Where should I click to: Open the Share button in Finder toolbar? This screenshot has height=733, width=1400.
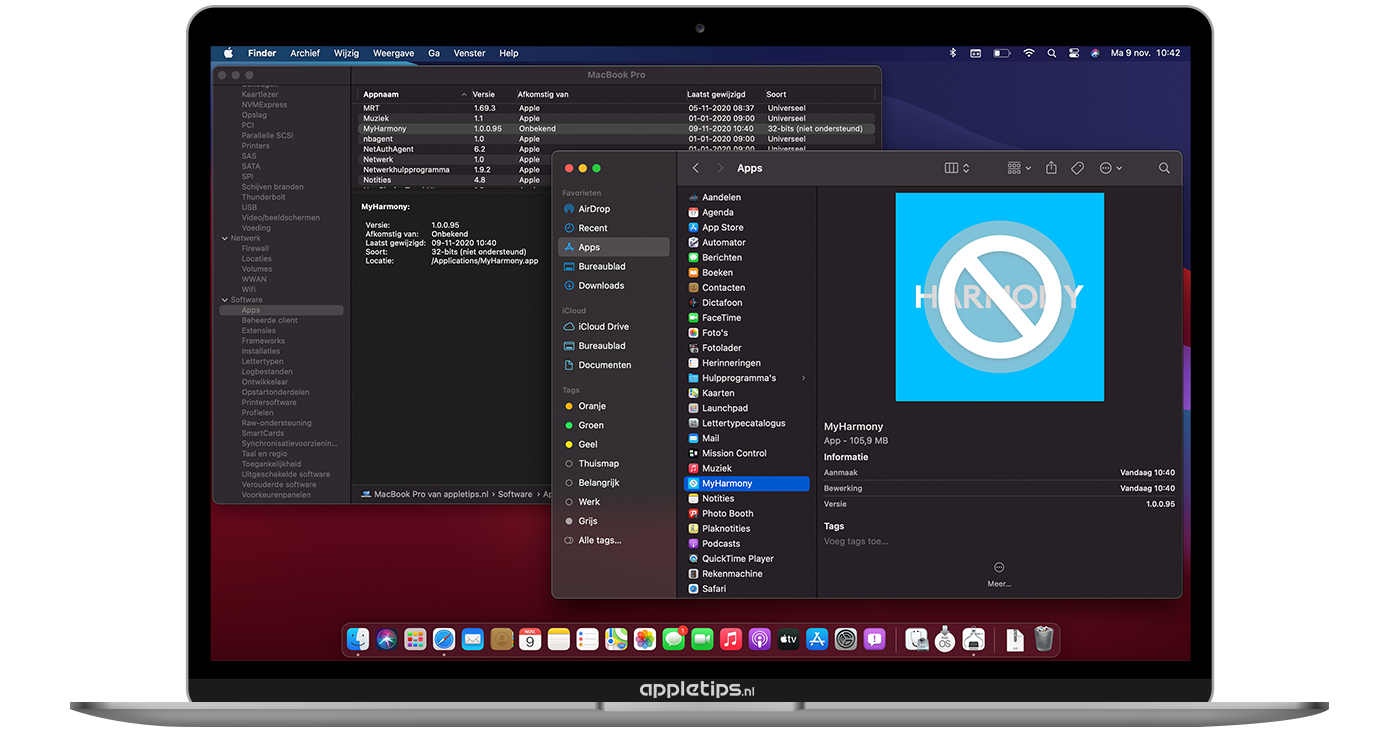[1051, 168]
